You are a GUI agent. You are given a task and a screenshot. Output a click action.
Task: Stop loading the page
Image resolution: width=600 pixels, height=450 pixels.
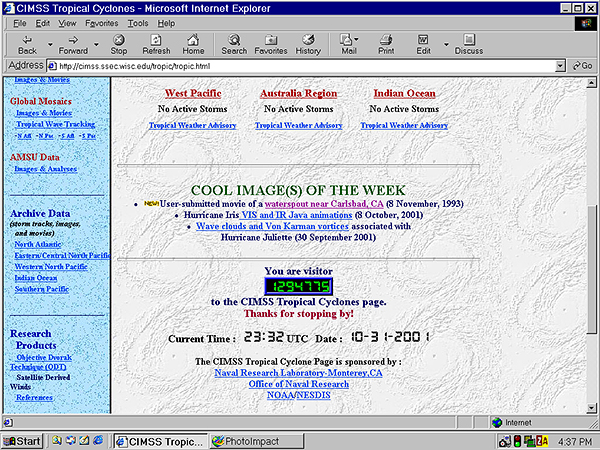(119, 42)
